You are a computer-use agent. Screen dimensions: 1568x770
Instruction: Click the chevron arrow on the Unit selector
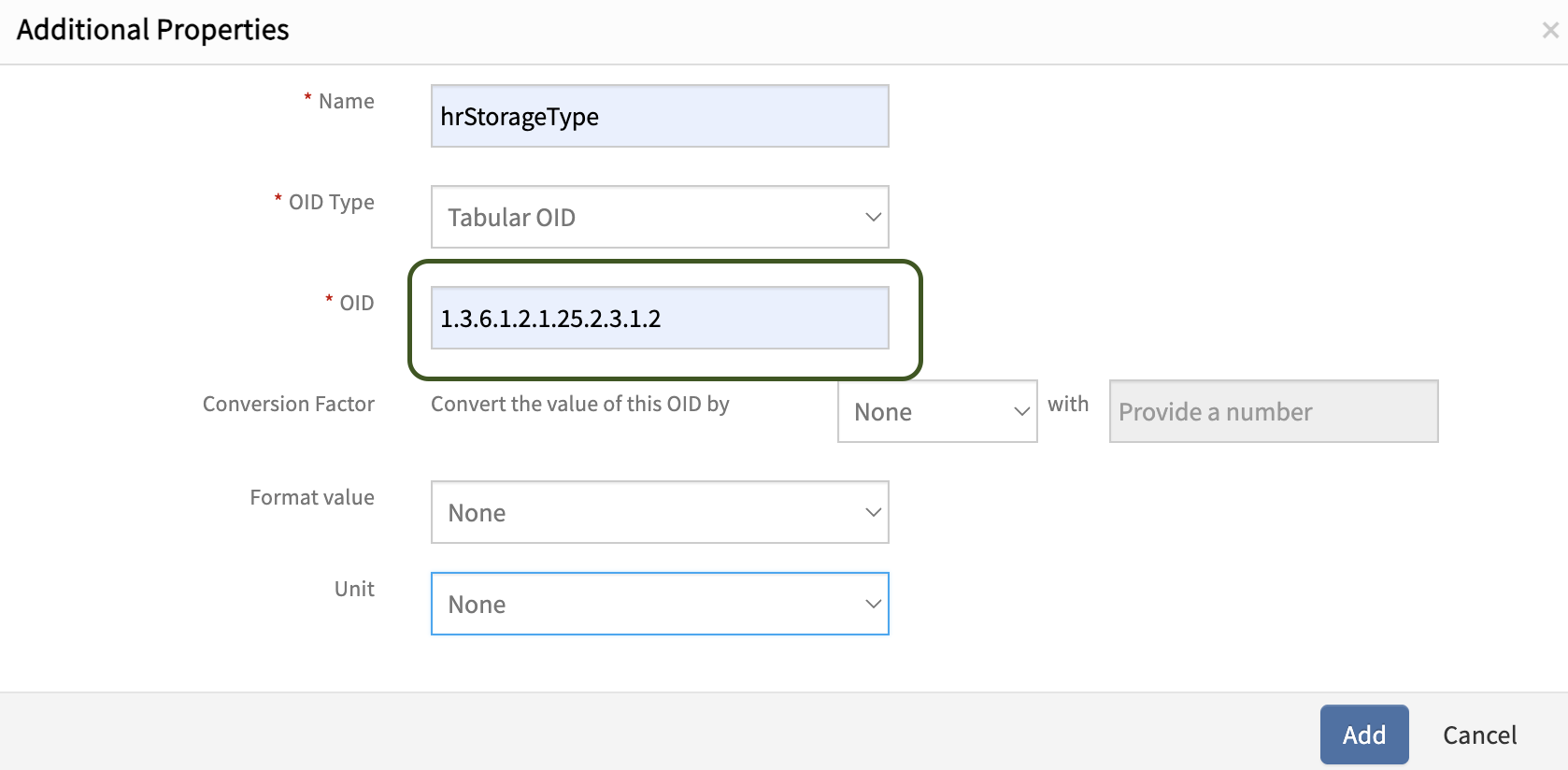point(873,604)
